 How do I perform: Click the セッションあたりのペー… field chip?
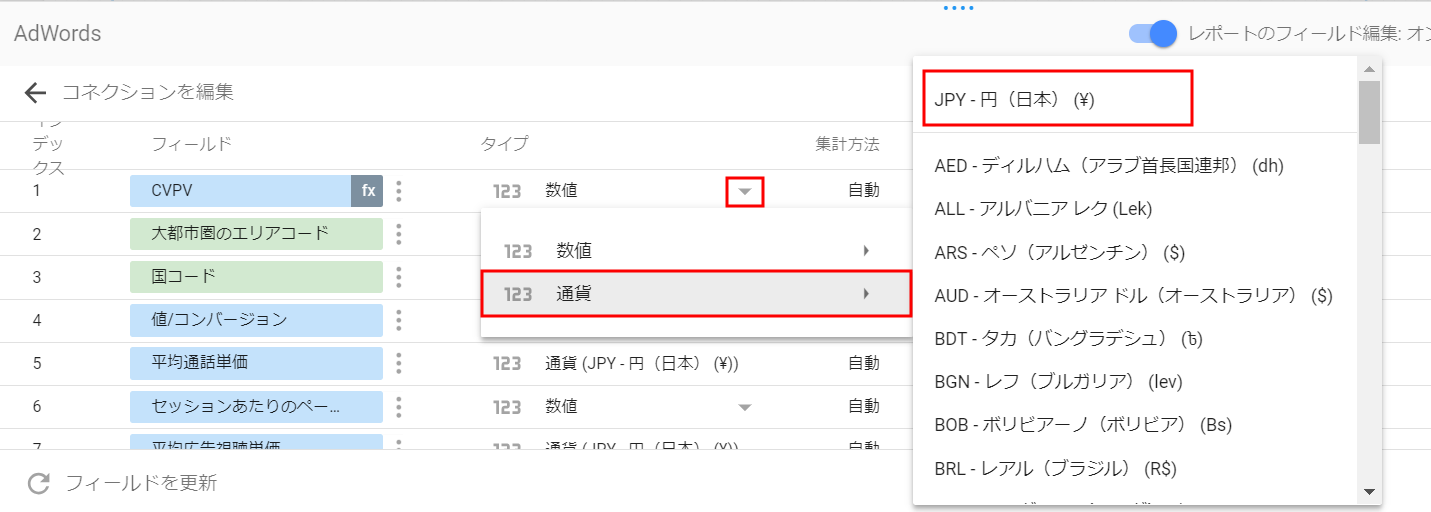coord(257,406)
